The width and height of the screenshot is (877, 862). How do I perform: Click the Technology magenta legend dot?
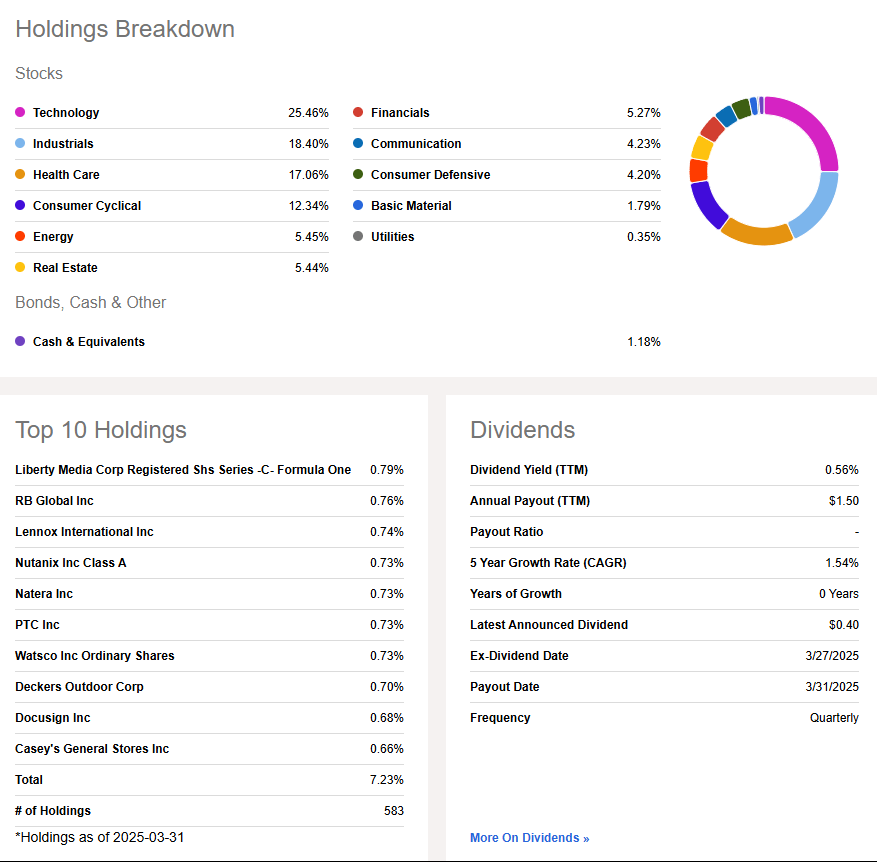click(20, 113)
